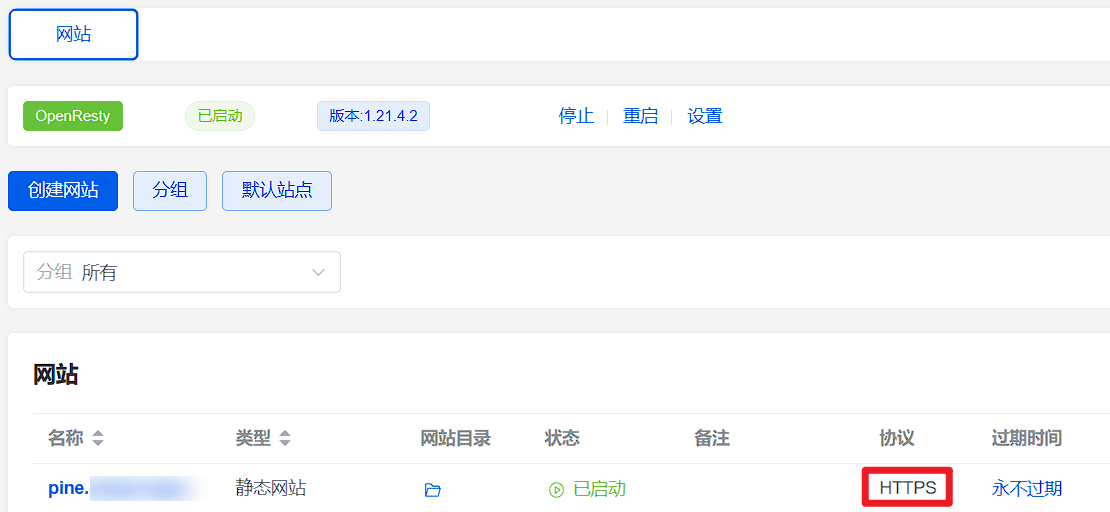Click the 版本:1.21.4.2 version tag
Image resolution: width=1110 pixels, height=512 pixels.
click(x=373, y=116)
